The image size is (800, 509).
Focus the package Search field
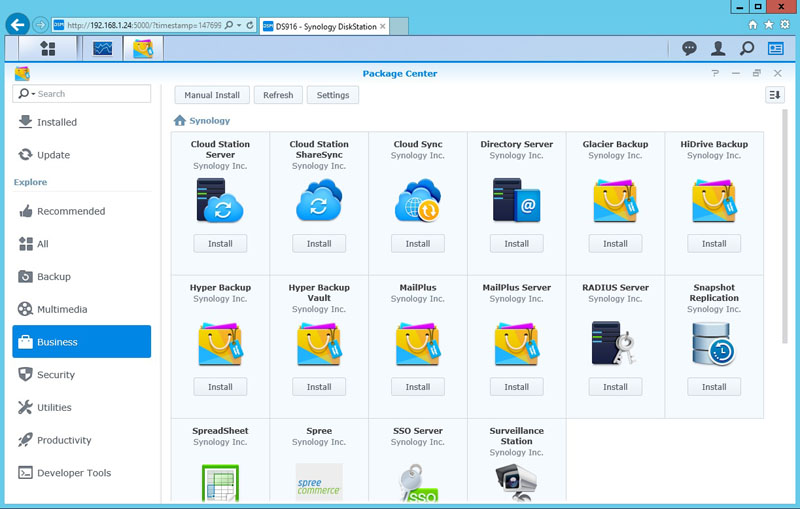coord(82,94)
